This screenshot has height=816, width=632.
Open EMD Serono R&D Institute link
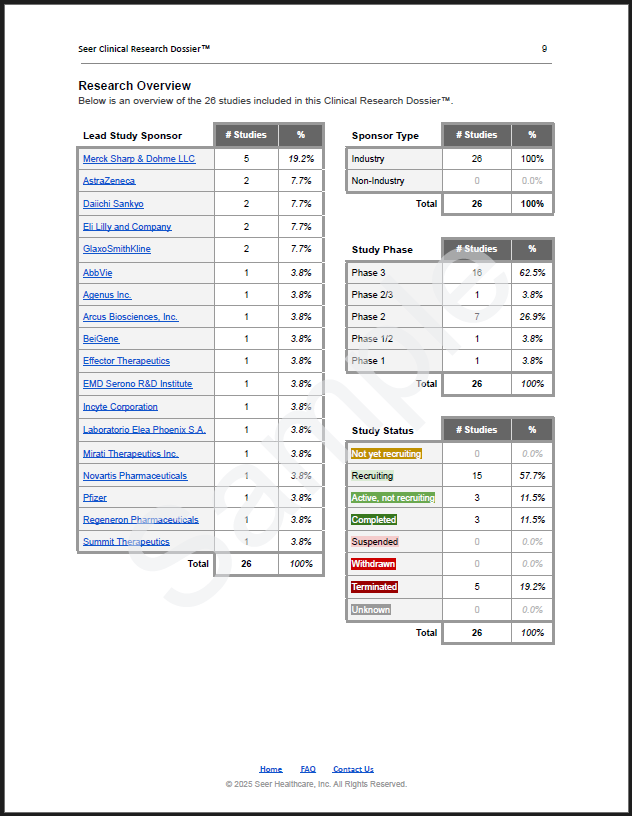point(137,384)
